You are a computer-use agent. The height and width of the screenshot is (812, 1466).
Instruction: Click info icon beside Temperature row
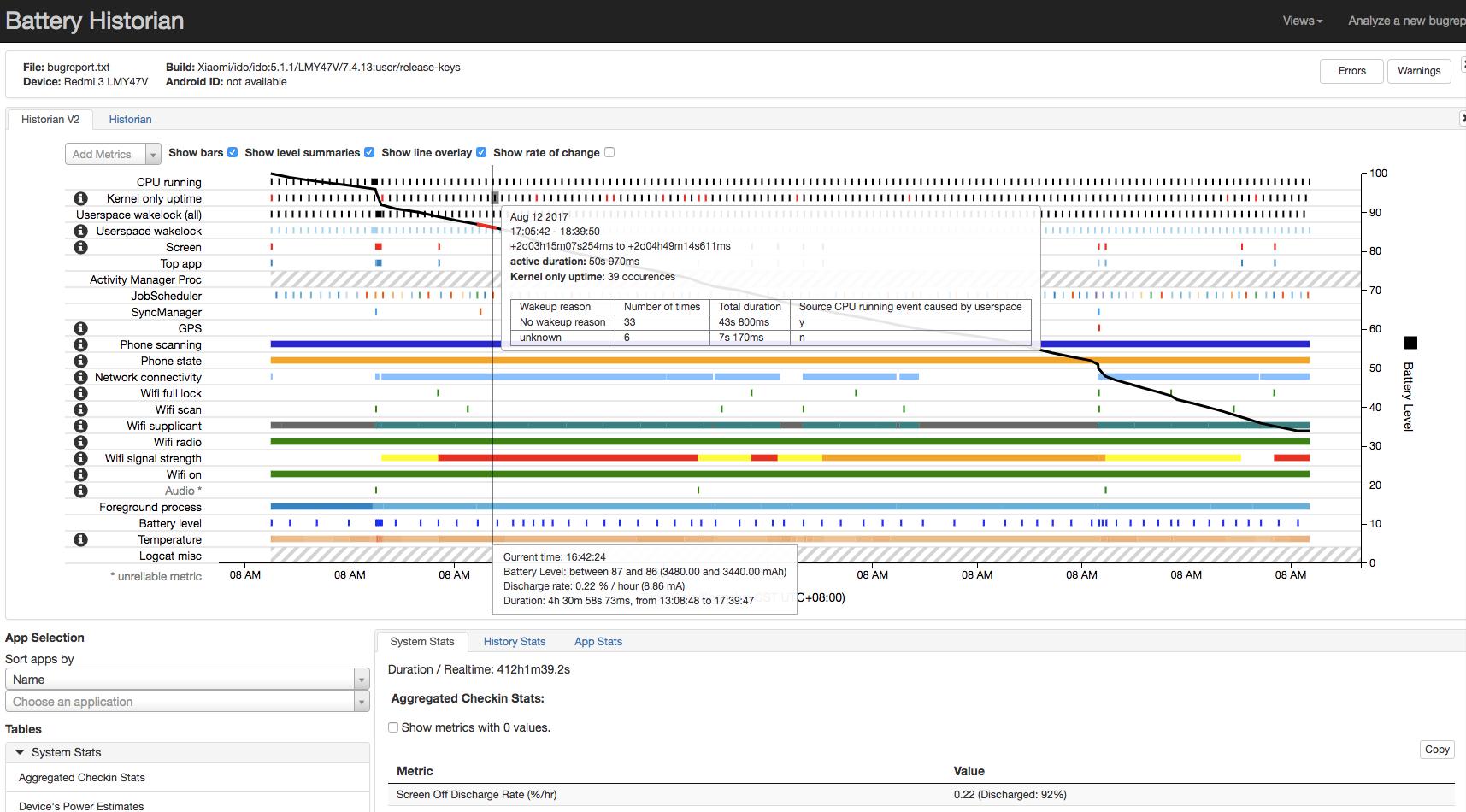pos(80,539)
